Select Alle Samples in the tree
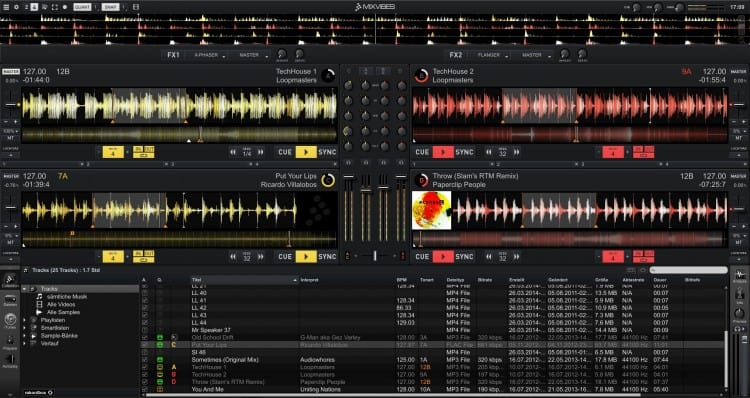This screenshot has height=398, width=750. [x=64, y=312]
